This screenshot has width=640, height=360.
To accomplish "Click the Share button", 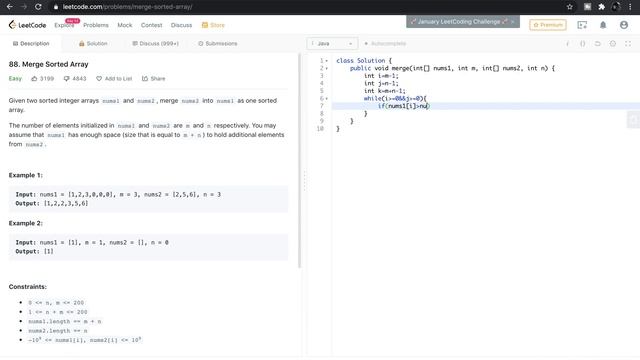I will point(153,78).
